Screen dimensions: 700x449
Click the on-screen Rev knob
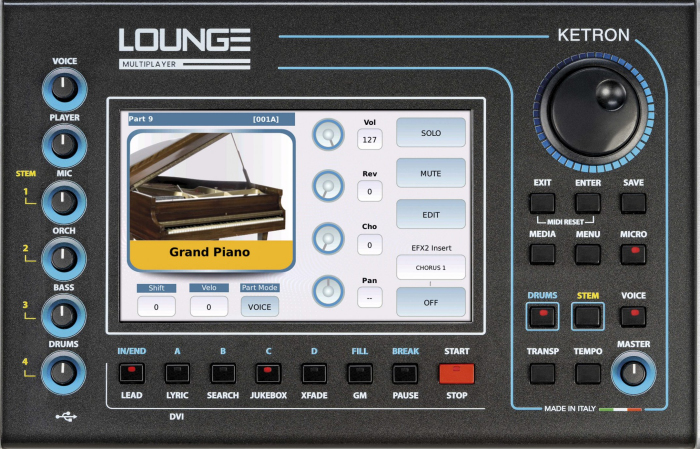(x=328, y=186)
